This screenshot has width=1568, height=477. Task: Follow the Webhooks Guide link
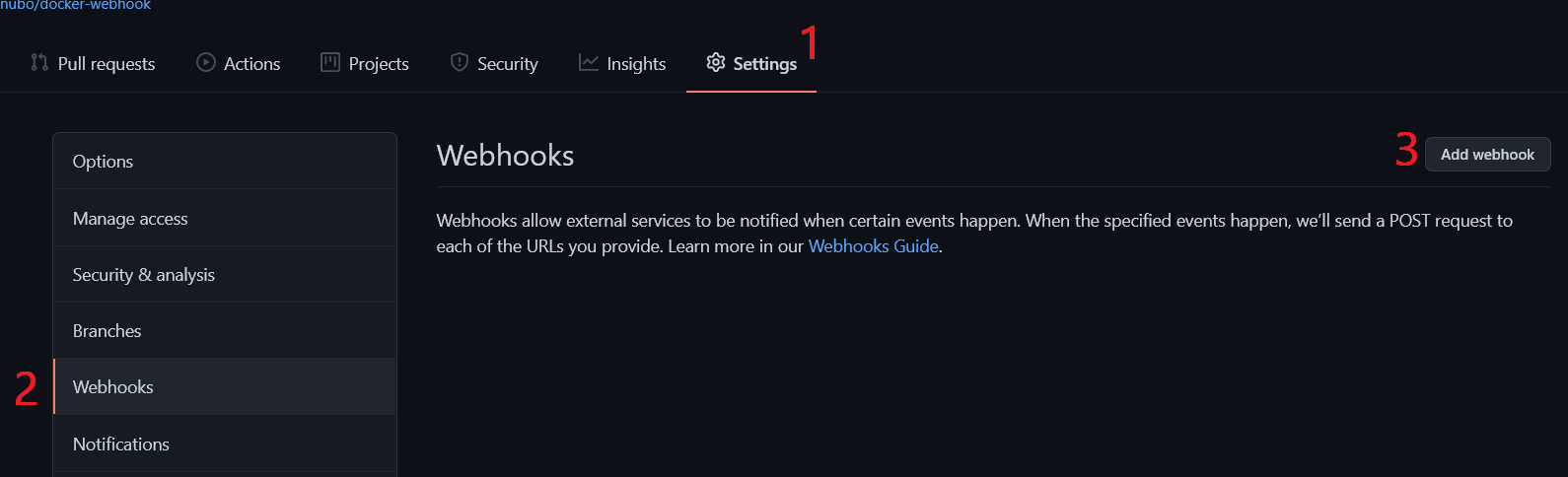click(873, 246)
